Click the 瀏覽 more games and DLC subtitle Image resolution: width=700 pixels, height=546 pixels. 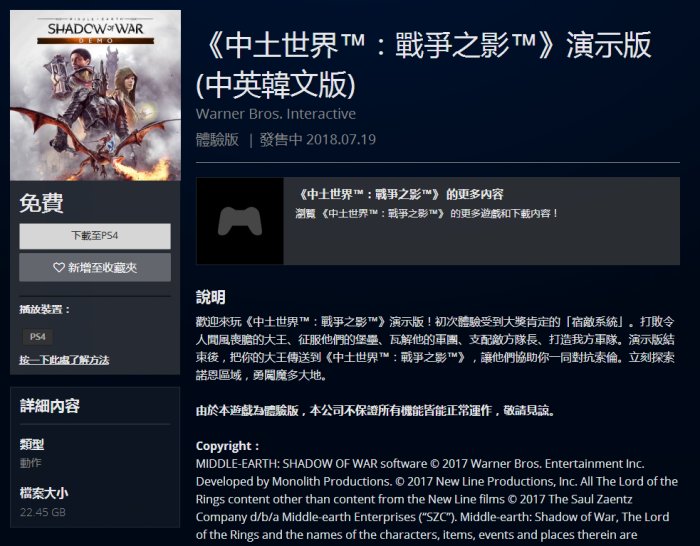(x=426, y=213)
